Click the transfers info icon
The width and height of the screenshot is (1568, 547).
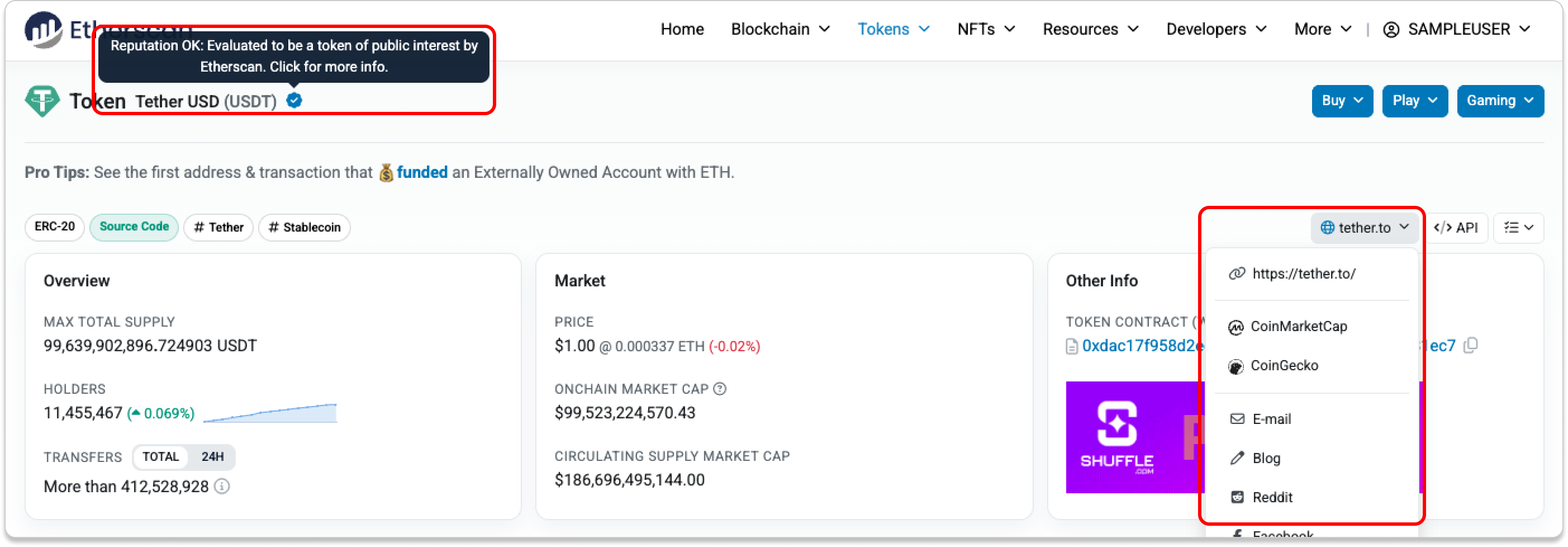[222, 486]
